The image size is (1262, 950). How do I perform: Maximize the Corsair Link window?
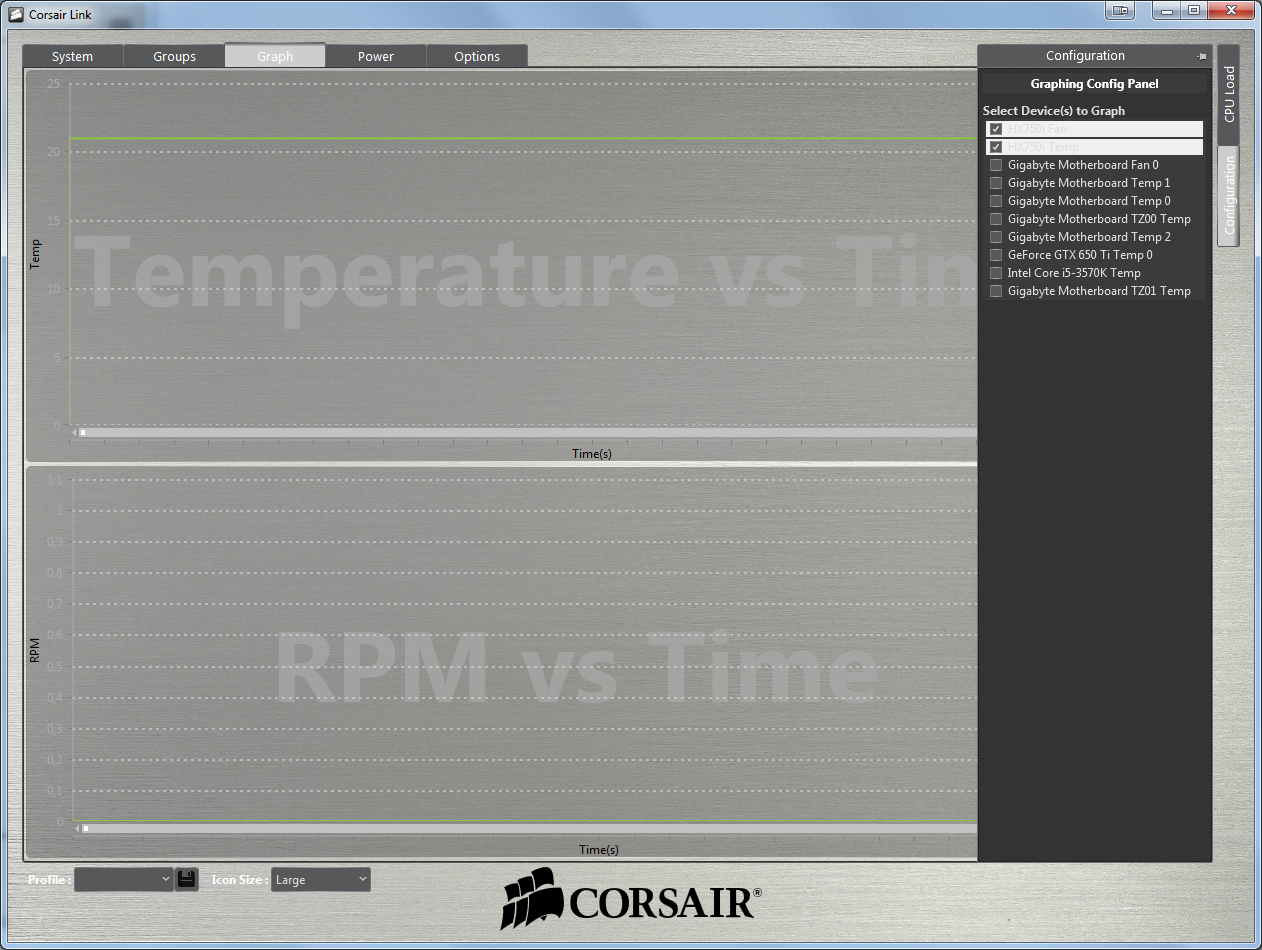click(x=1194, y=10)
